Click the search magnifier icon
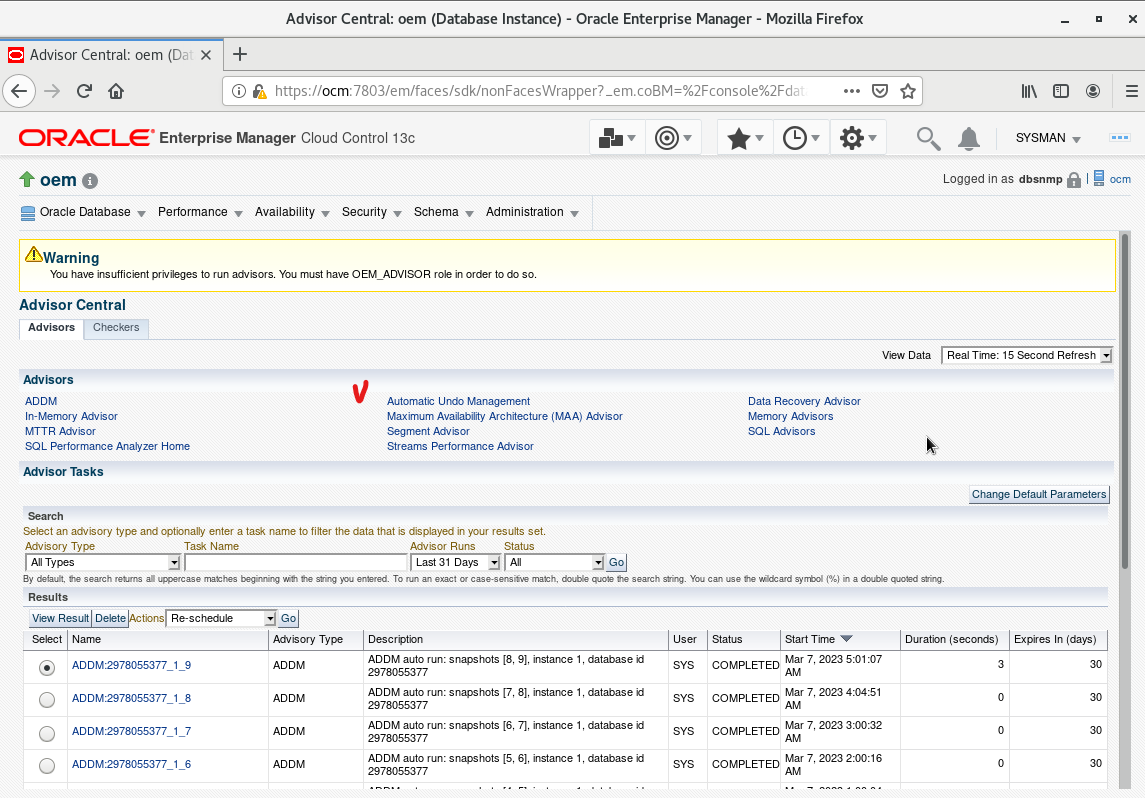This screenshot has width=1145, height=798. [x=928, y=138]
